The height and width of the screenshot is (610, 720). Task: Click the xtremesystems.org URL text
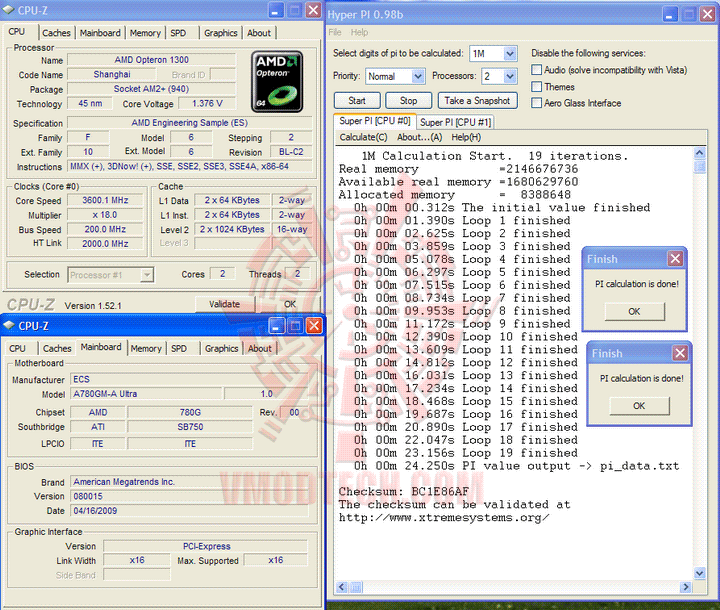click(x=444, y=518)
